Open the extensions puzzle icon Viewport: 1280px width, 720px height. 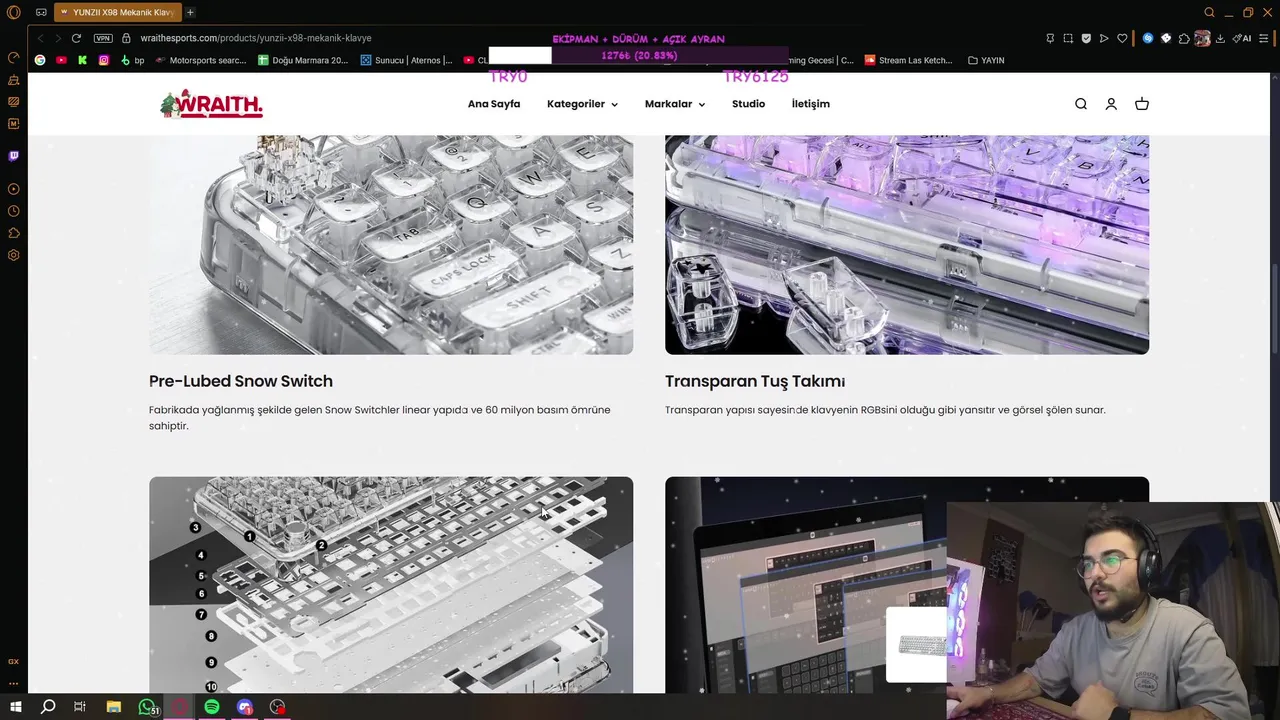(x=1184, y=38)
